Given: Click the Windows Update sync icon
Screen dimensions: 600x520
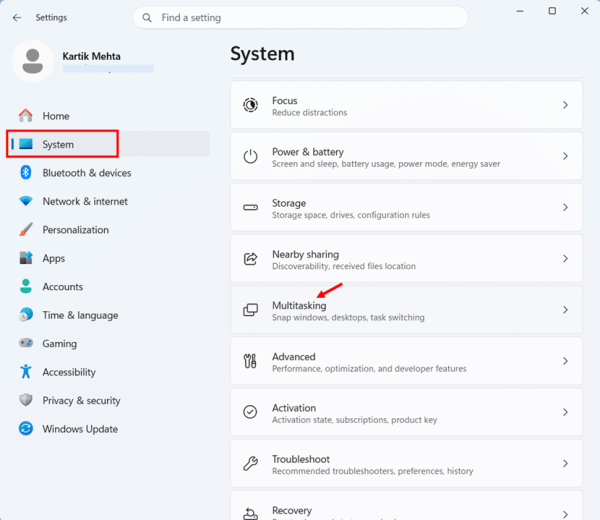Looking at the screenshot, I should click(x=26, y=429).
